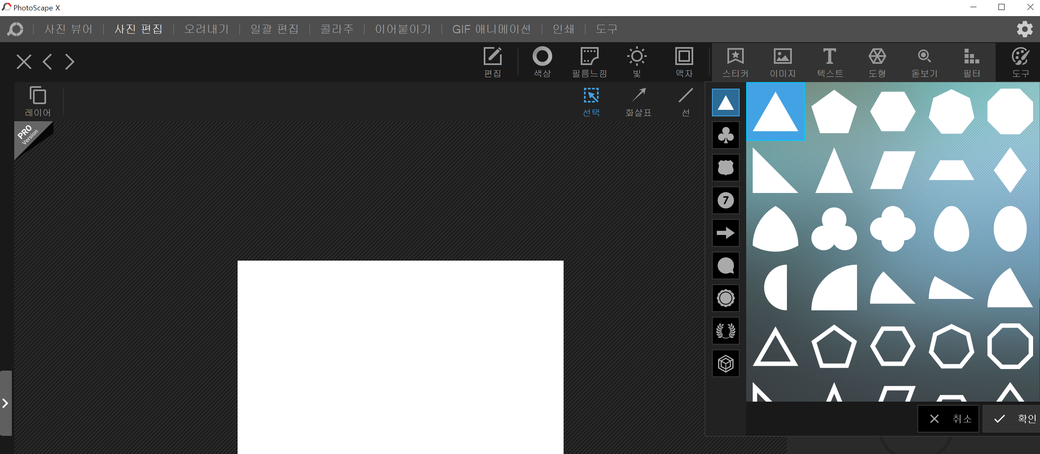Image resolution: width=1040 pixels, height=454 pixels.
Task: Open the 색상 (Color) adjustments
Action: click(542, 62)
